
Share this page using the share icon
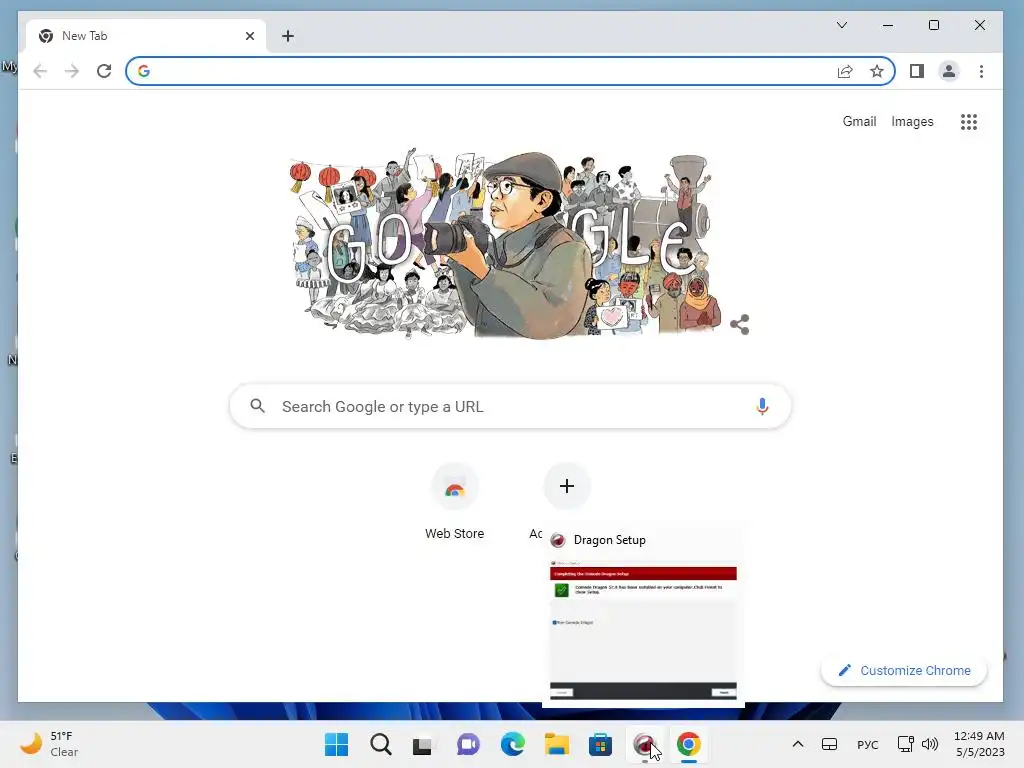[x=845, y=71]
